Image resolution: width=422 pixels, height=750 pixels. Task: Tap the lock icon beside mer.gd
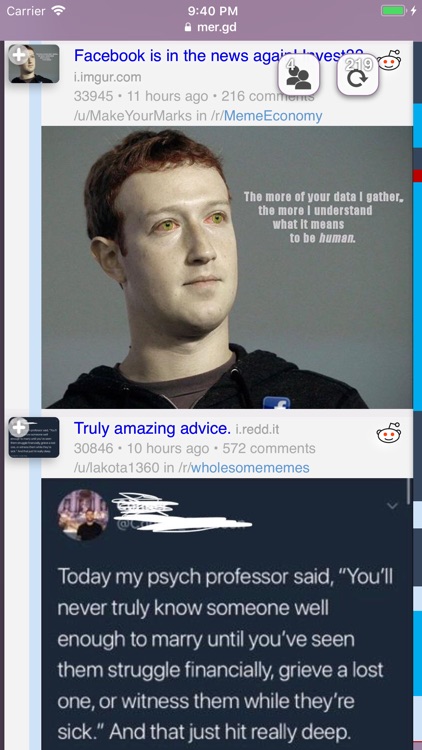[188, 27]
